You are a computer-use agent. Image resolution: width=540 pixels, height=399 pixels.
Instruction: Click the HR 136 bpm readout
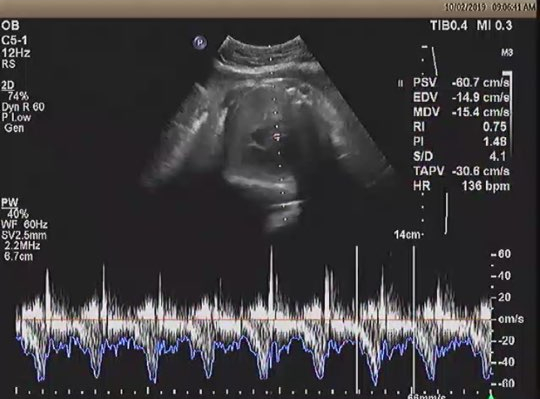click(461, 186)
